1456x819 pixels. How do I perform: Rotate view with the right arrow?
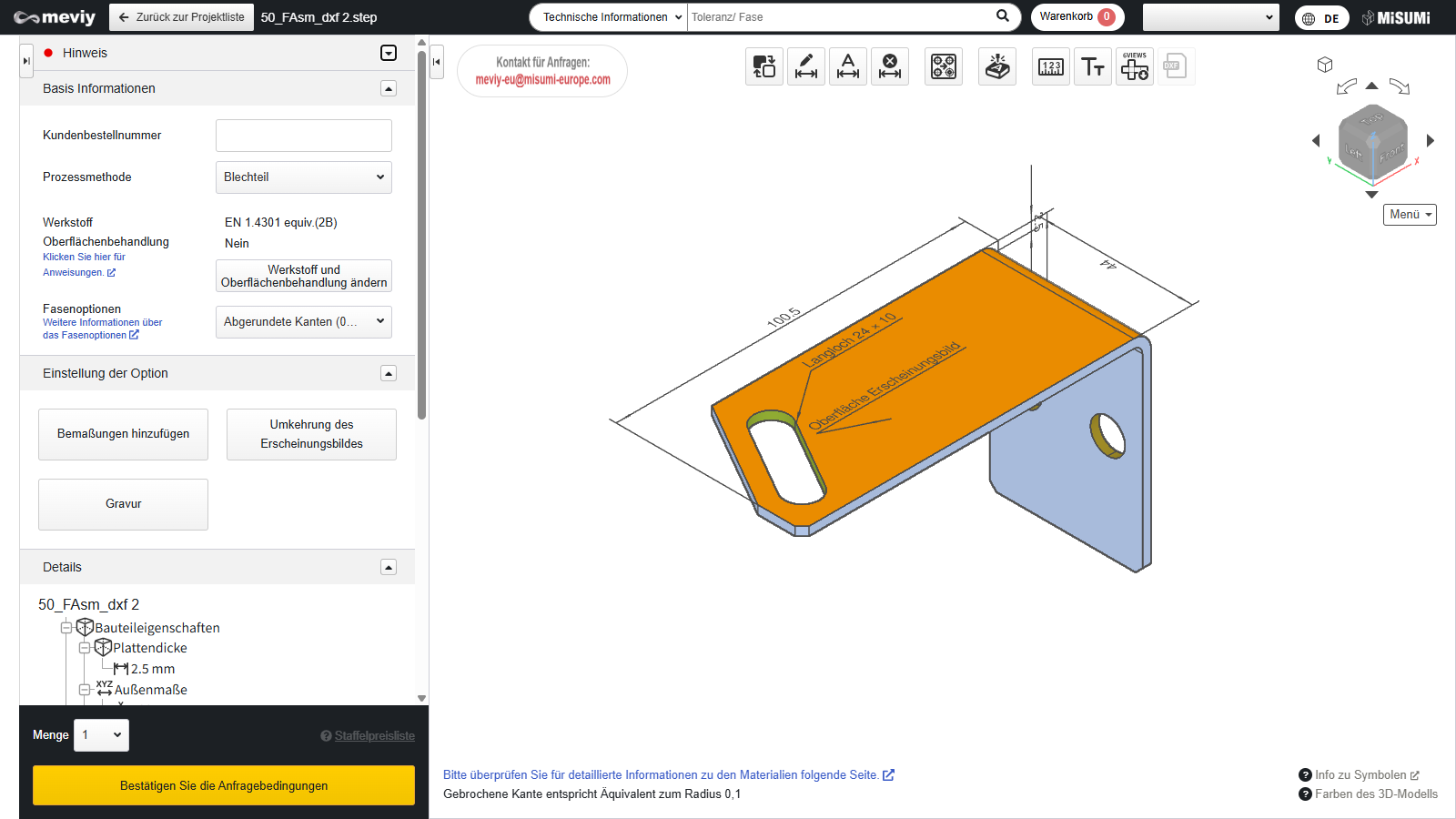[x=1431, y=140]
